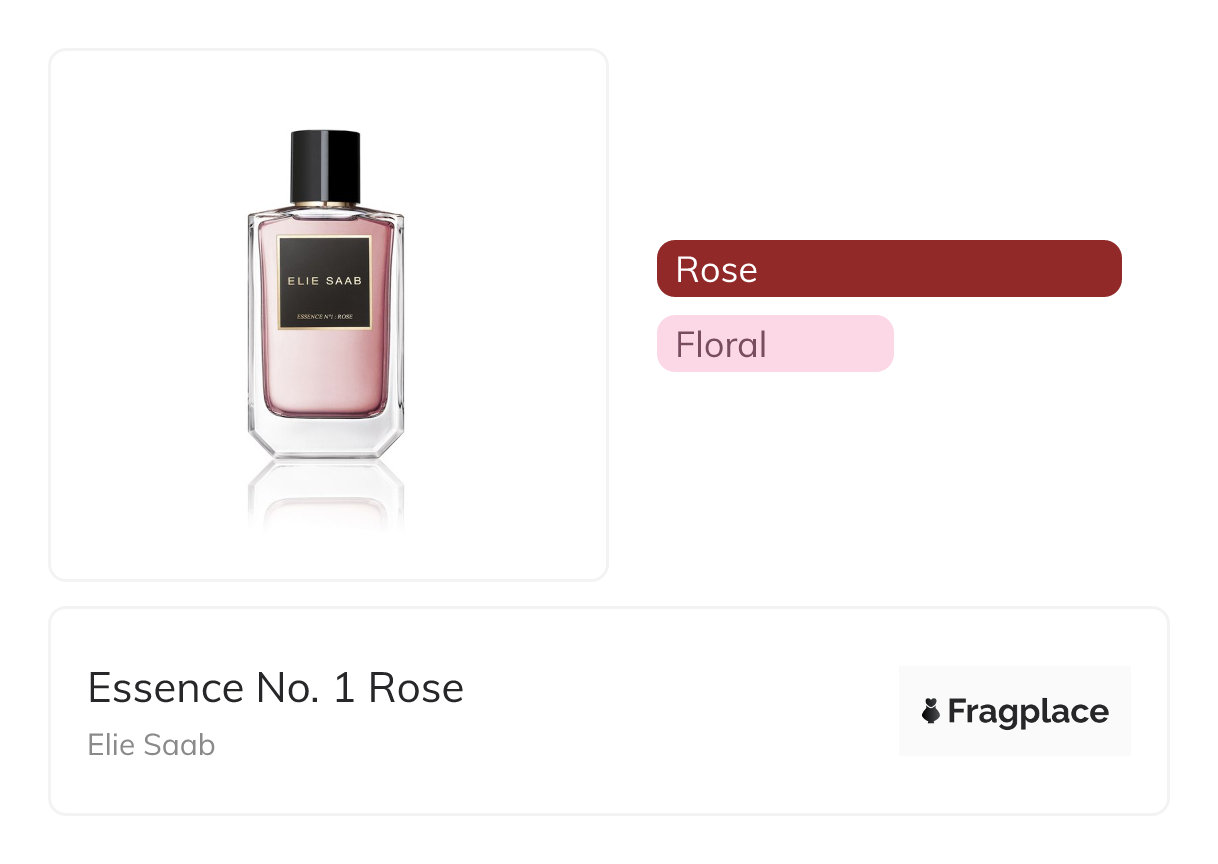
Task: Open the gray "Elie Saab" brand name link
Action: 151,745
